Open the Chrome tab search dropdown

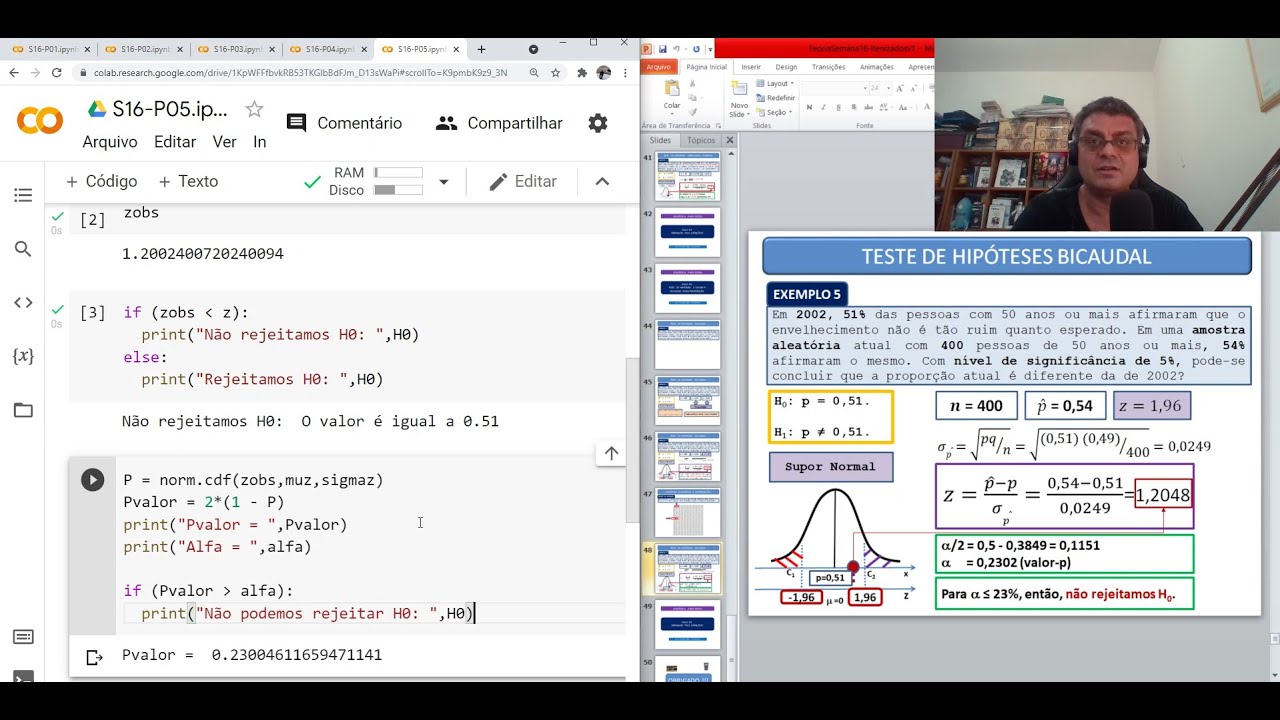(x=533, y=49)
